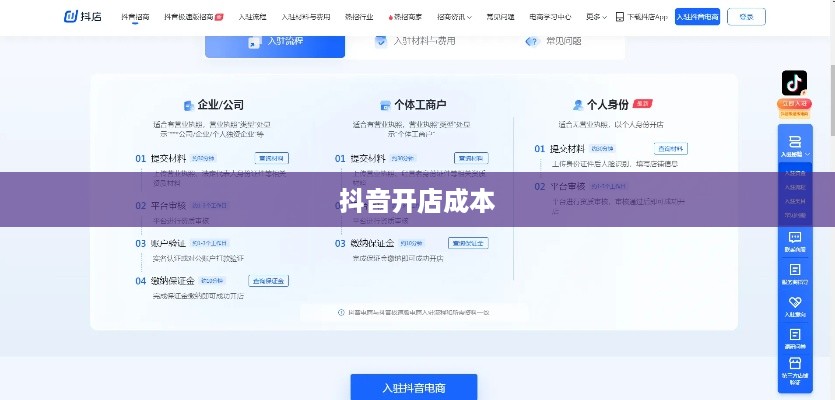Click the heart handshake sidebar icon

(795, 303)
